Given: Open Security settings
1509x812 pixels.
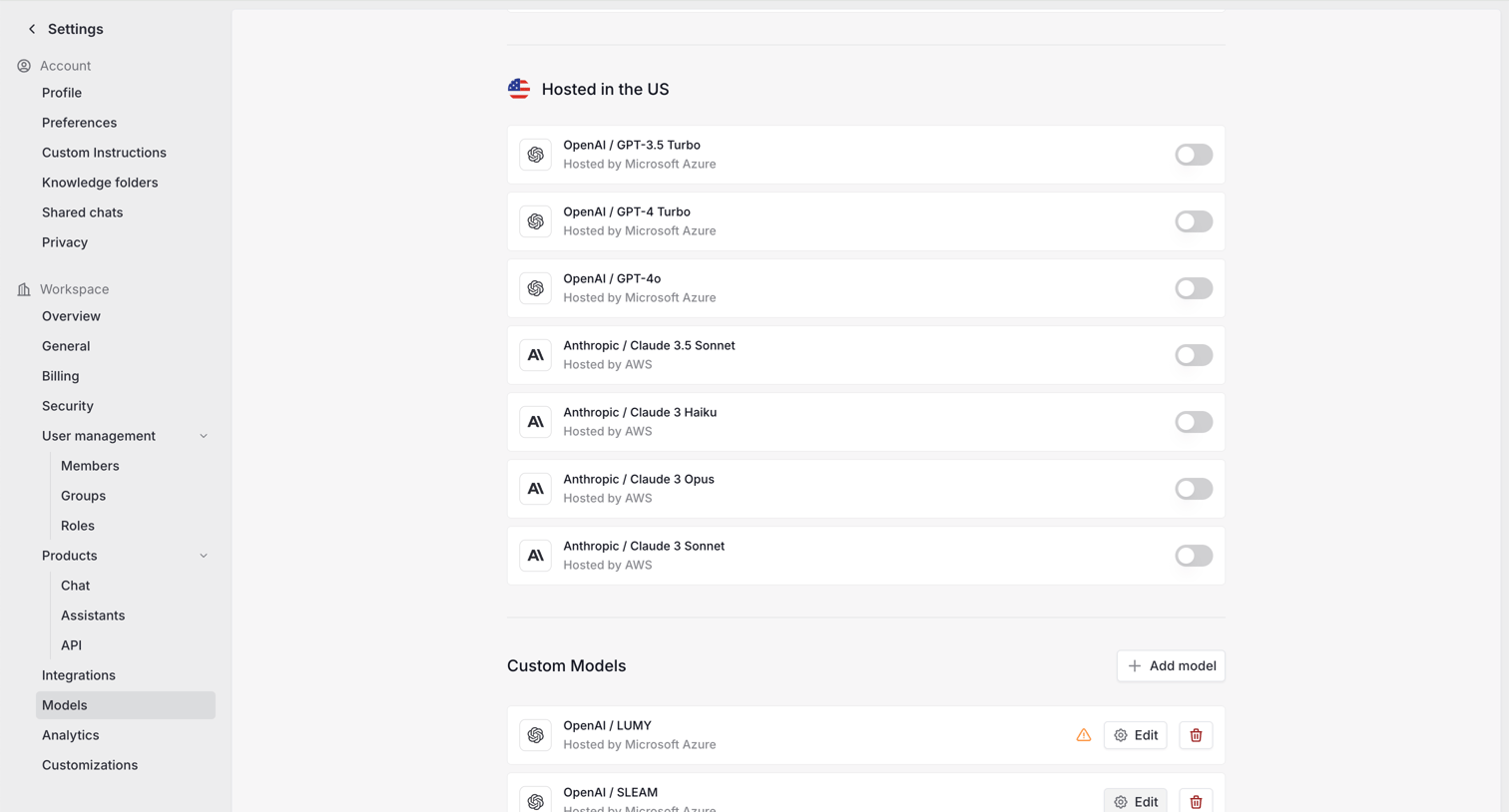Looking at the screenshot, I should point(68,406).
